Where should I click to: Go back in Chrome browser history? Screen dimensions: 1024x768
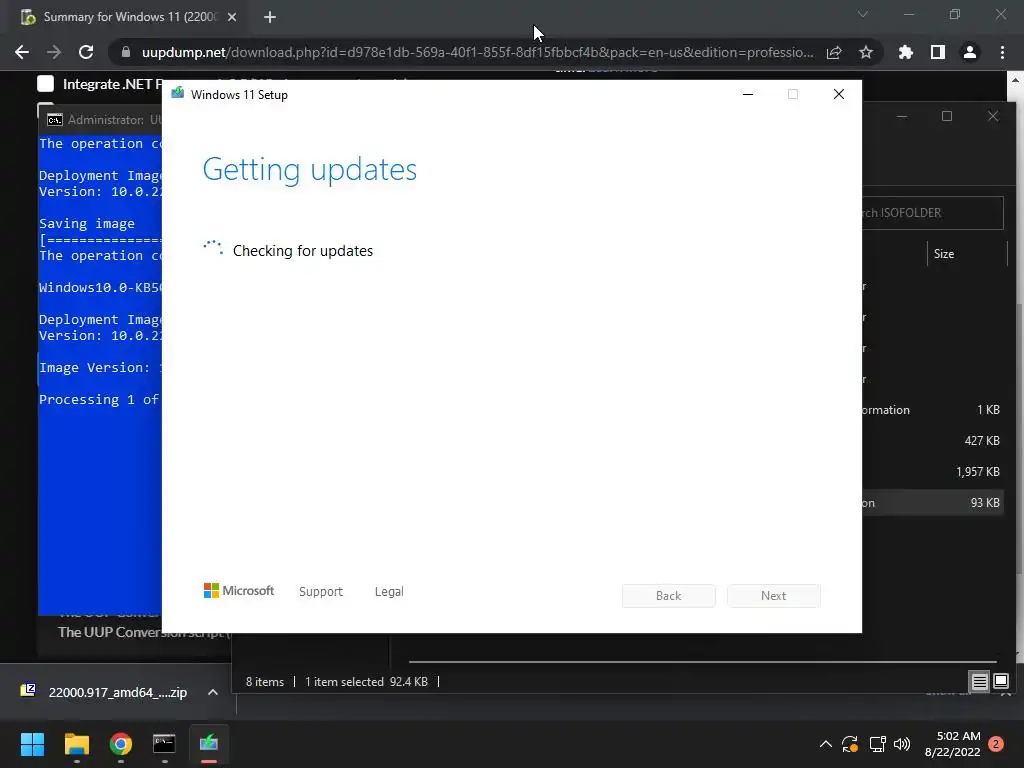tap(22, 52)
